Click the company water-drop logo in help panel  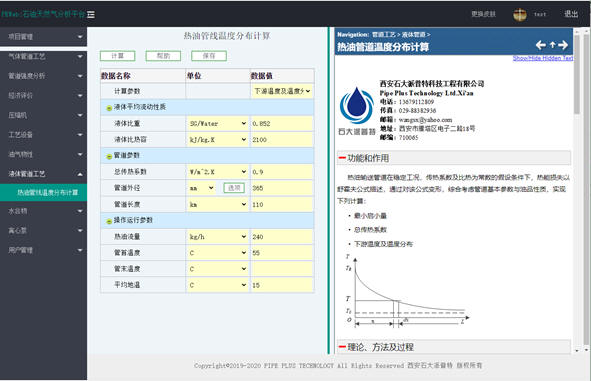pyautogui.click(x=357, y=106)
